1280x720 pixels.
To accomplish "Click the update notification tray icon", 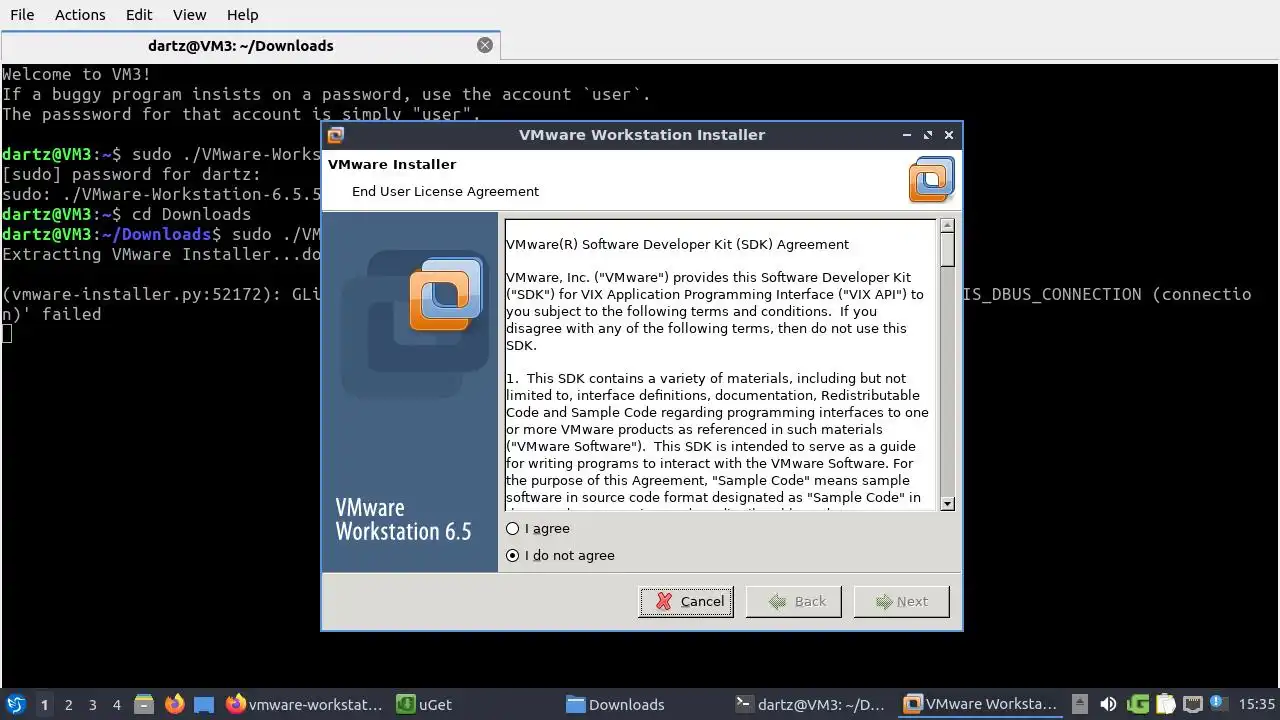I will (x=1218, y=704).
